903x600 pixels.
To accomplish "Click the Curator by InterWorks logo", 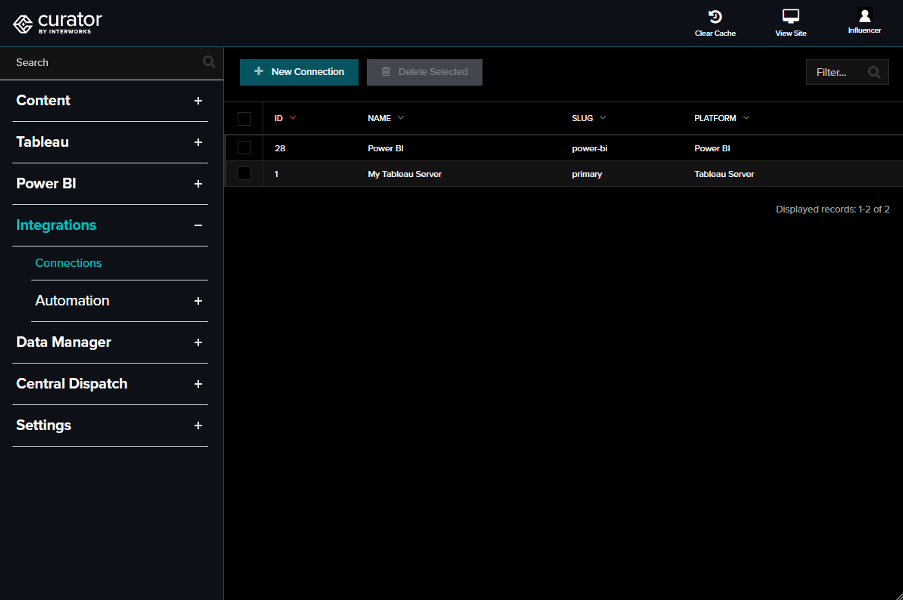I will point(58,23).
